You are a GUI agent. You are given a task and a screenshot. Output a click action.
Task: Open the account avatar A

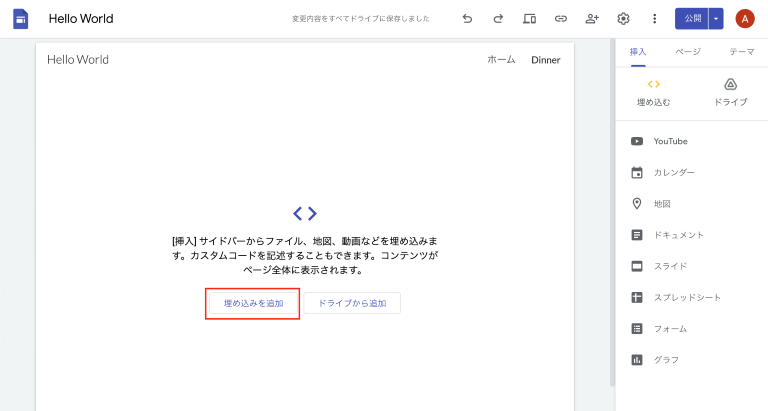coord(744,18)
